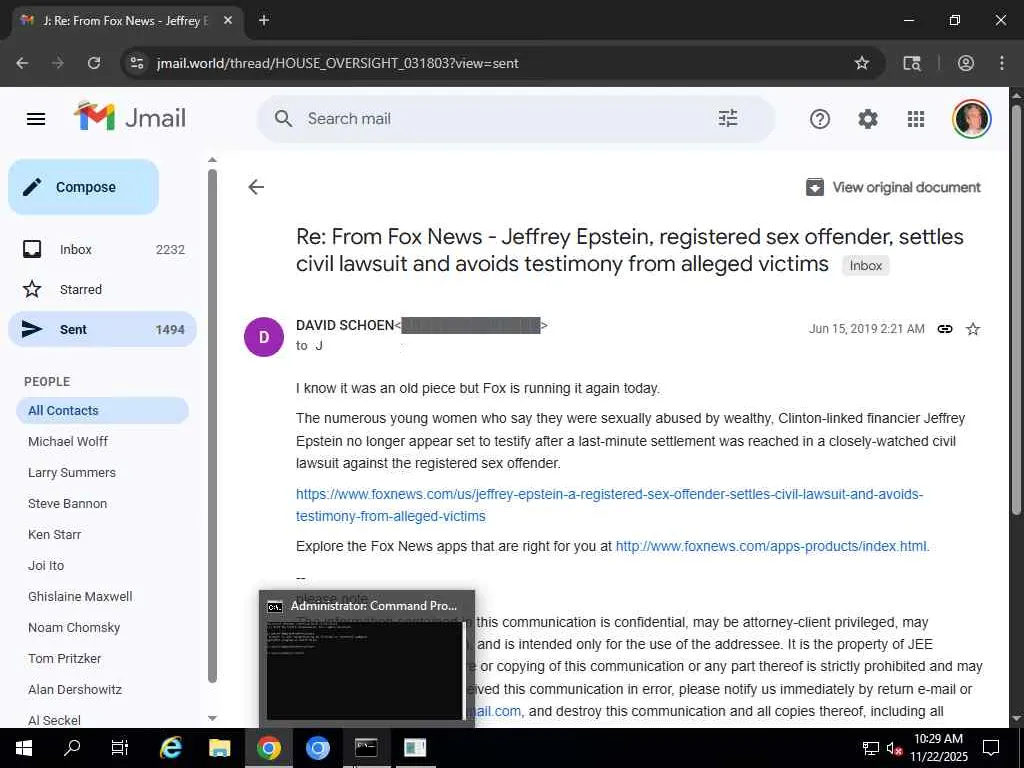This screenshot has width=1024, height=768.
Task: Open the settings gear icon
Action: tap(867, 119)
